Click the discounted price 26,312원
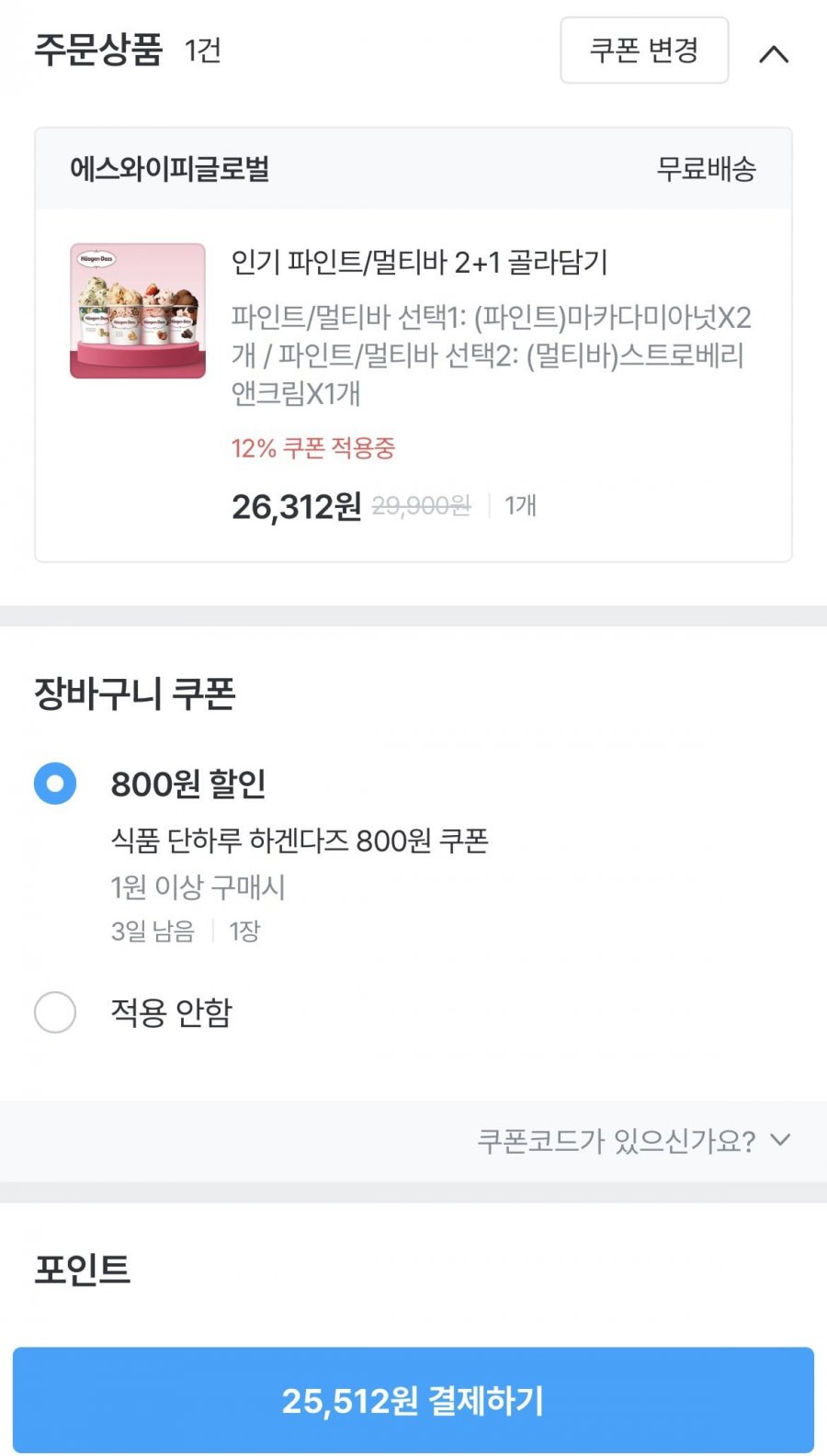This screenshot has width=827, height=1456. point(296,506)
